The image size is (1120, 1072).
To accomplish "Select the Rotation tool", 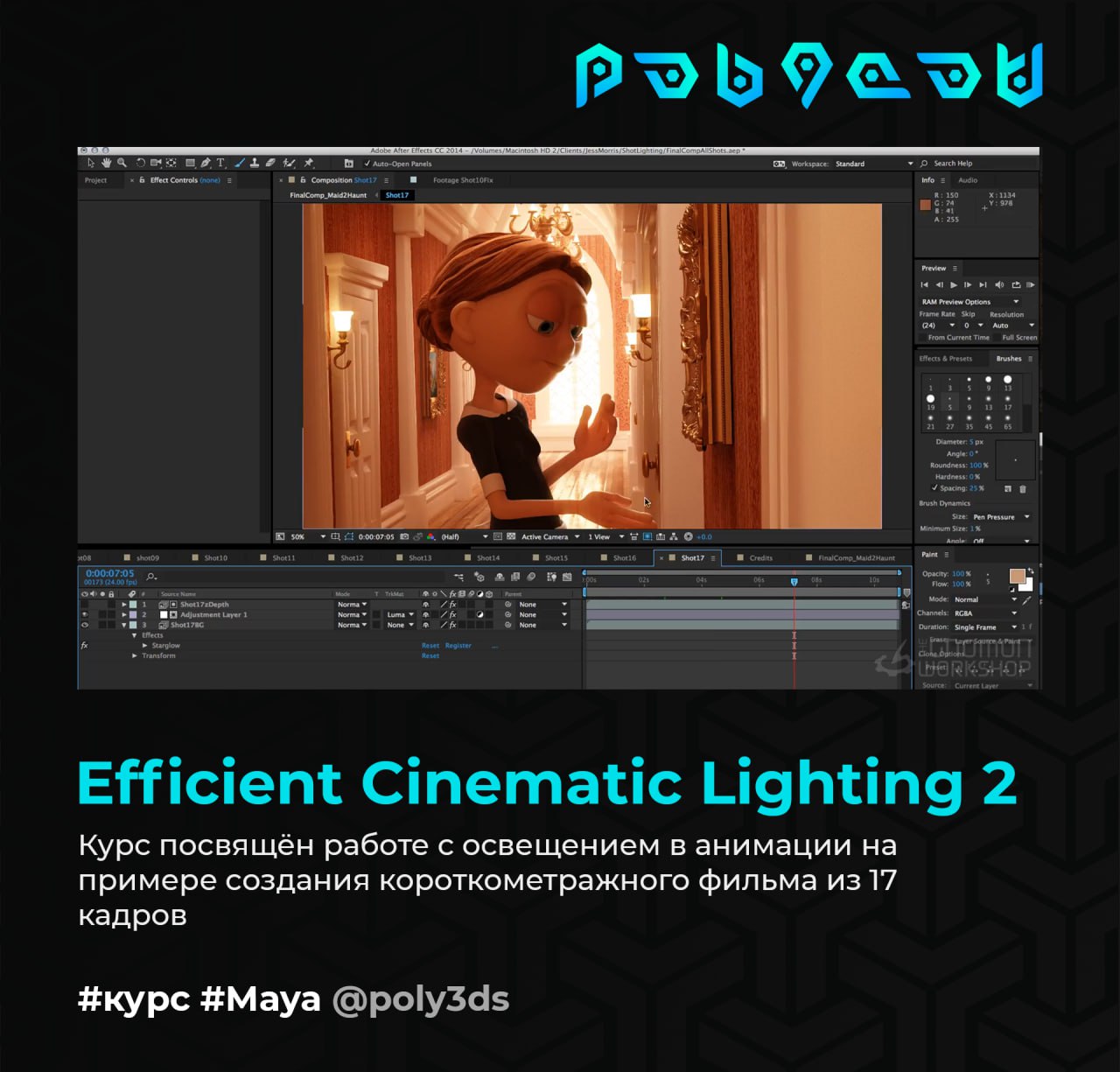I will pos(141,163).
